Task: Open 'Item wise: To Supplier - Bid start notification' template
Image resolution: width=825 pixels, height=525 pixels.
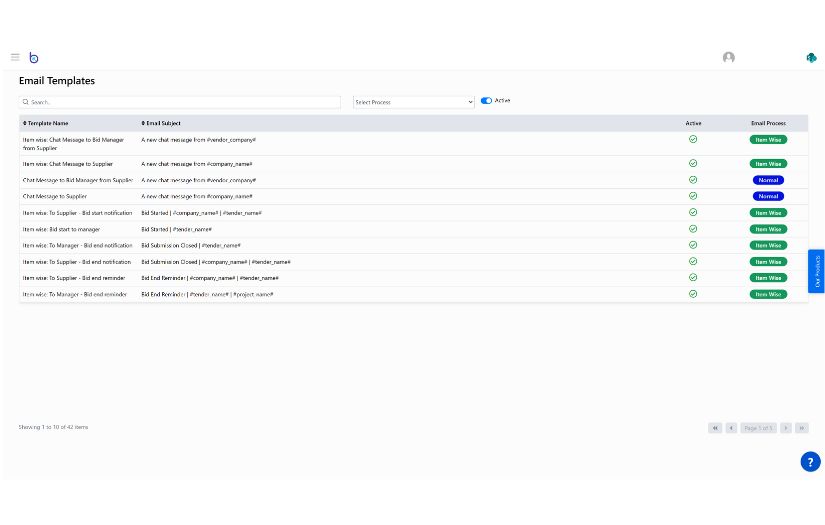Action: pos(77,213)
